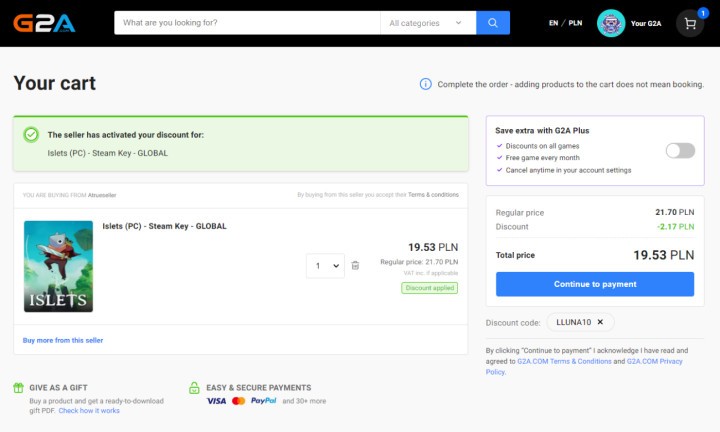720x432 pixels.
Task: Click the Discount applied badge
Action: 430,288
